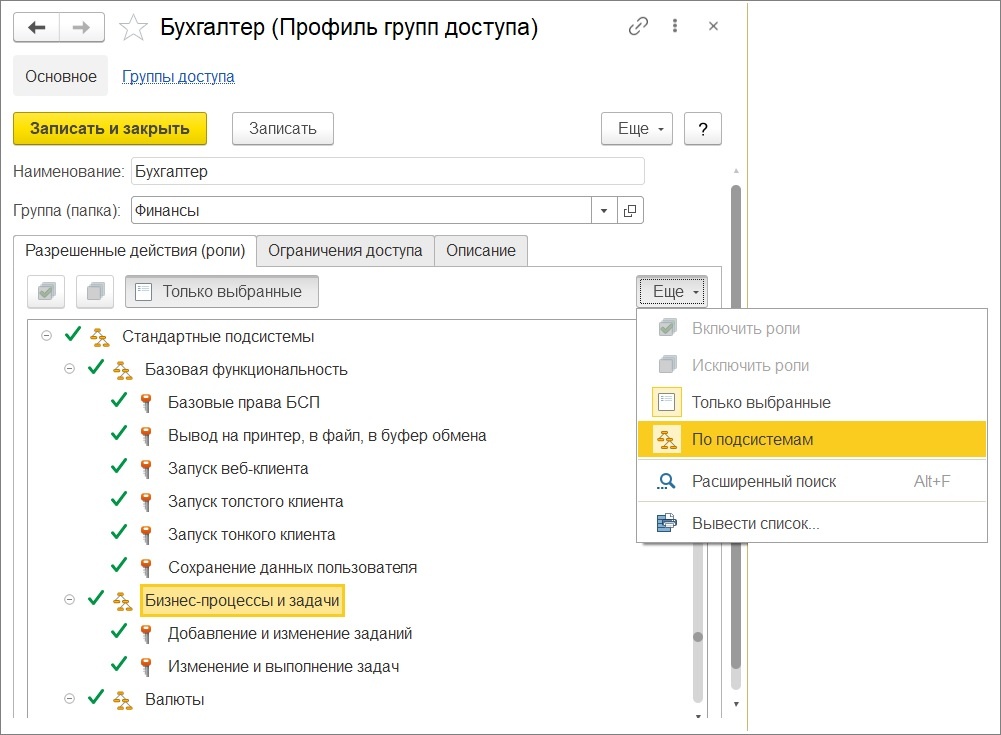1001x735 pixels.
Task: Uncheck Запуск веб-клиента role
Action: (x=119, y=467)
